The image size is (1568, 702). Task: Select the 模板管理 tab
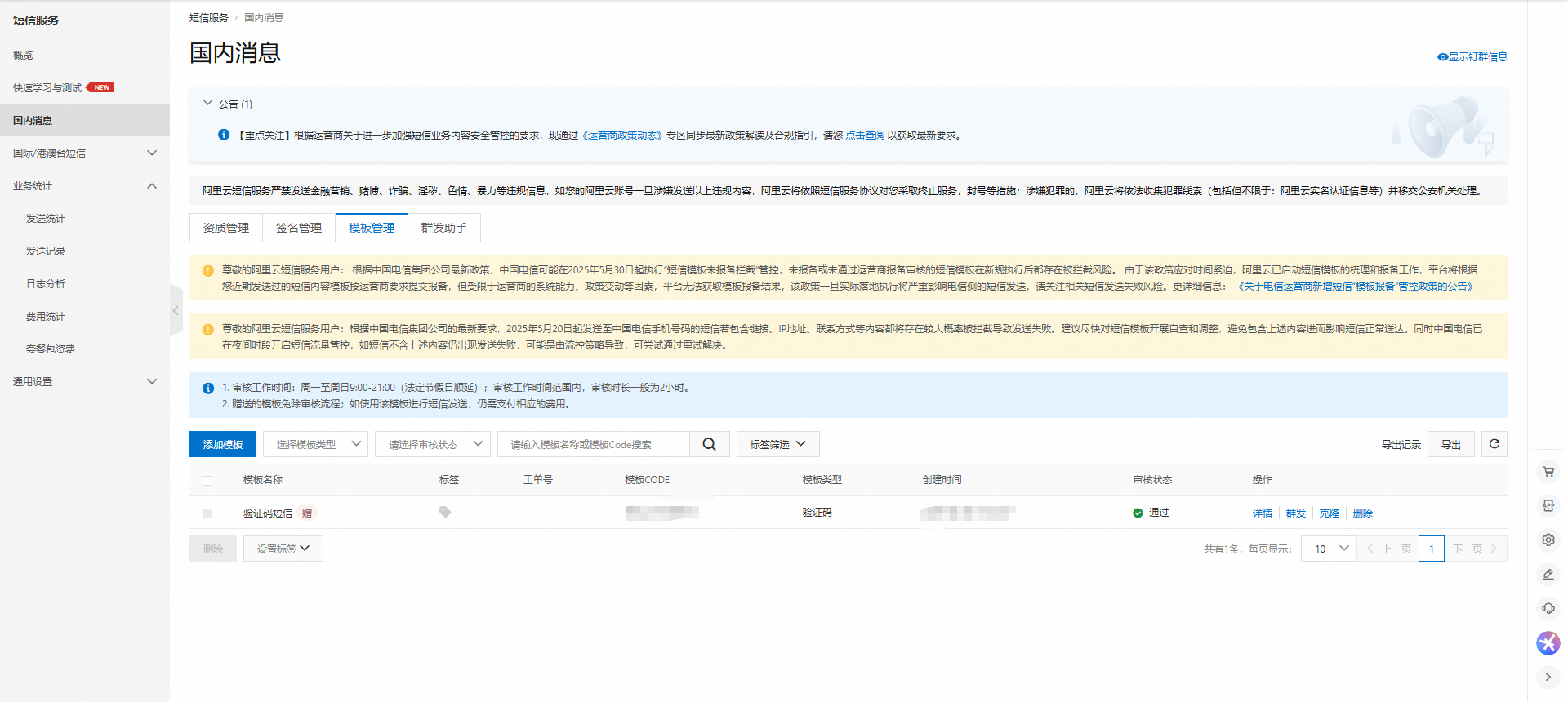click(372, 228)
